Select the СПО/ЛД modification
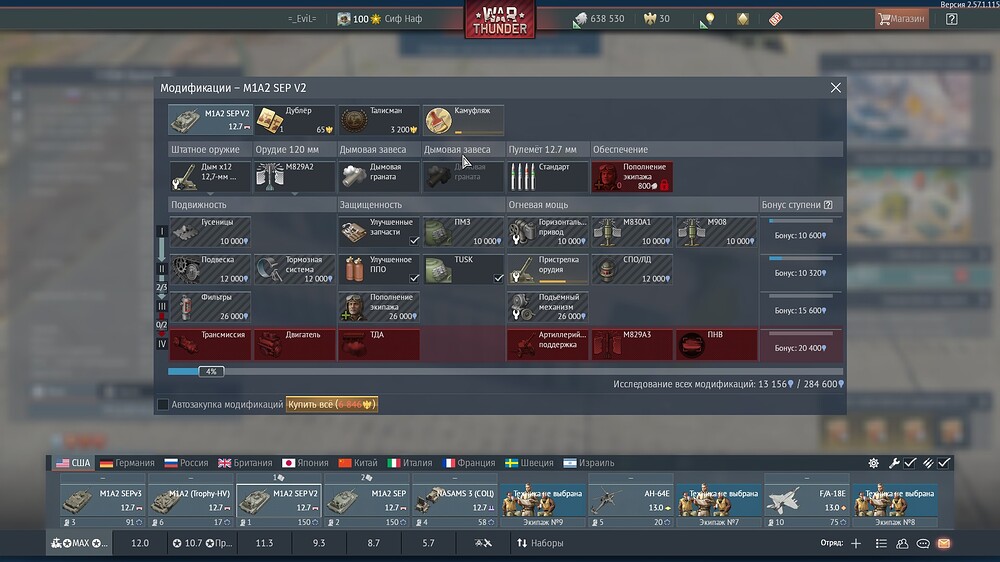The image size is (1000, 562). [x=631, y=269]
